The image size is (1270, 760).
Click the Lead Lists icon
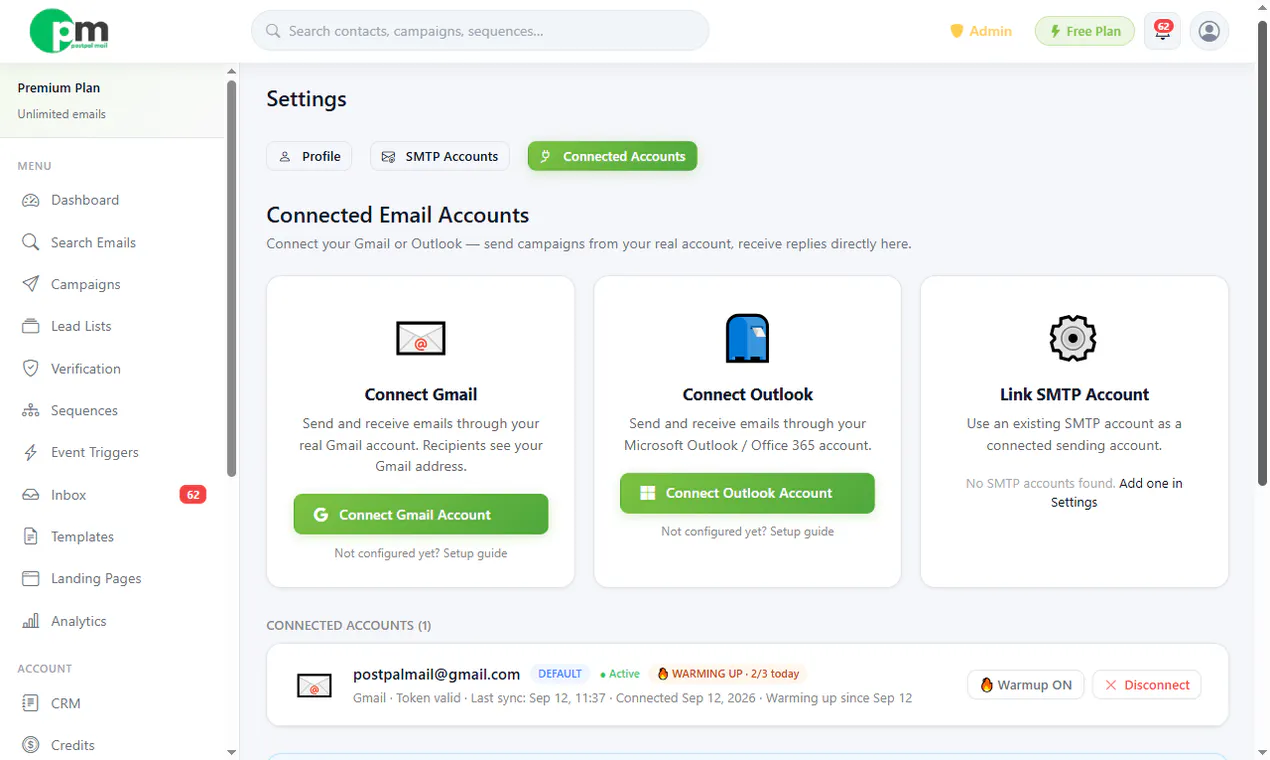pos(31,326)
